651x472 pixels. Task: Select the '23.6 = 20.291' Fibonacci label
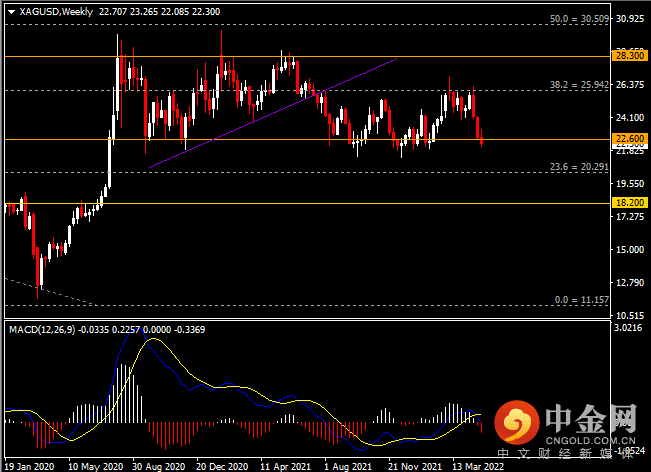[579, 167]
